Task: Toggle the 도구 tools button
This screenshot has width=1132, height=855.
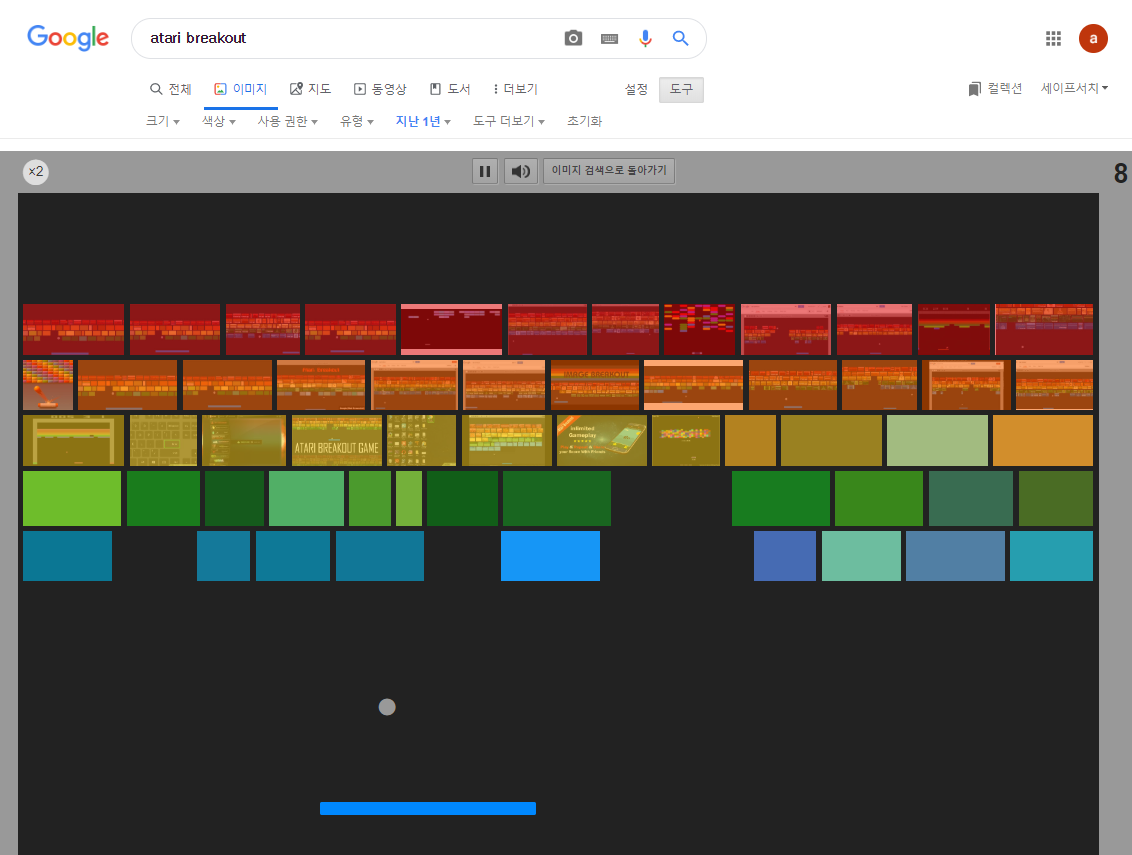Action: click(x=681, y=90)
